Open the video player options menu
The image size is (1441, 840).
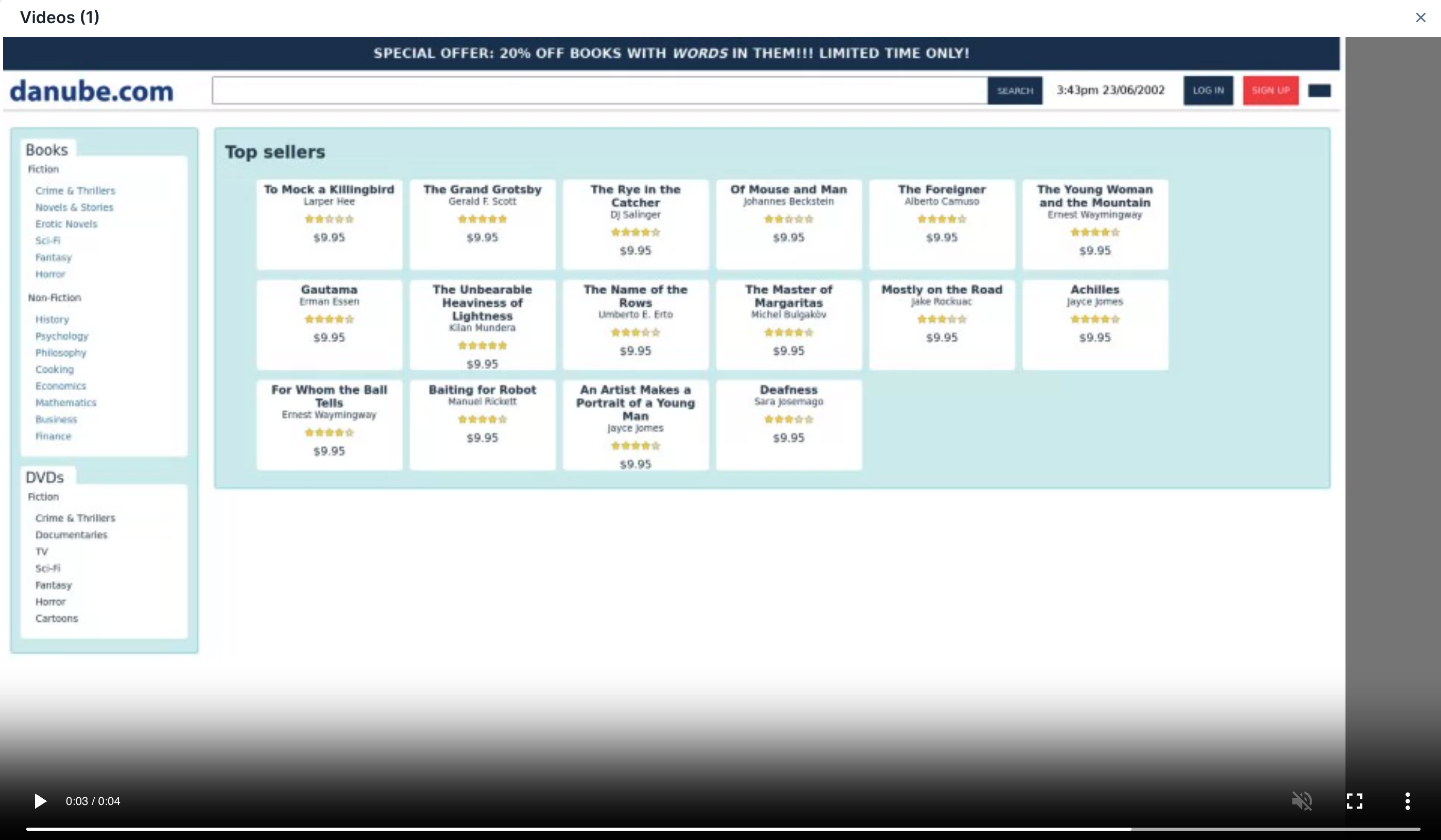[x=1407, y=801]
